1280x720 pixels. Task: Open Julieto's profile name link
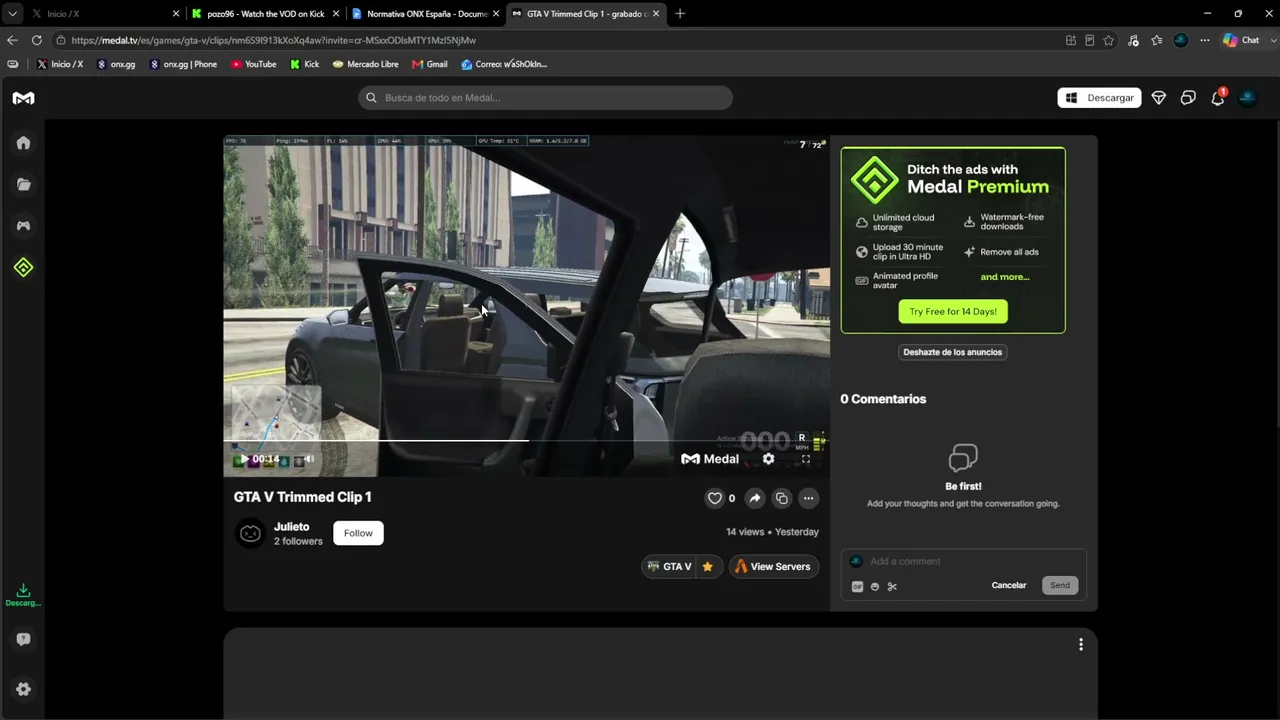pos(291,527)
